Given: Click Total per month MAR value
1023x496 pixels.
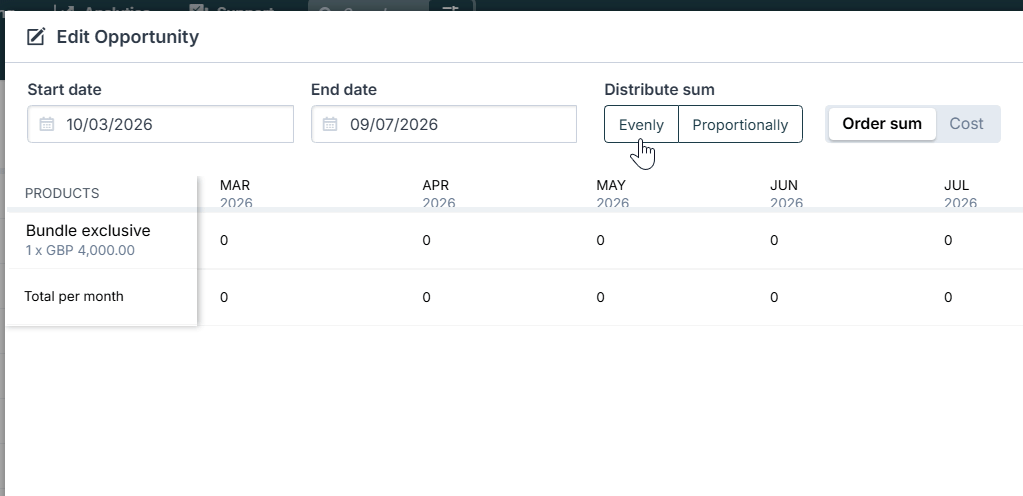Looking at the screenshot, I should (x=224, y=298).
